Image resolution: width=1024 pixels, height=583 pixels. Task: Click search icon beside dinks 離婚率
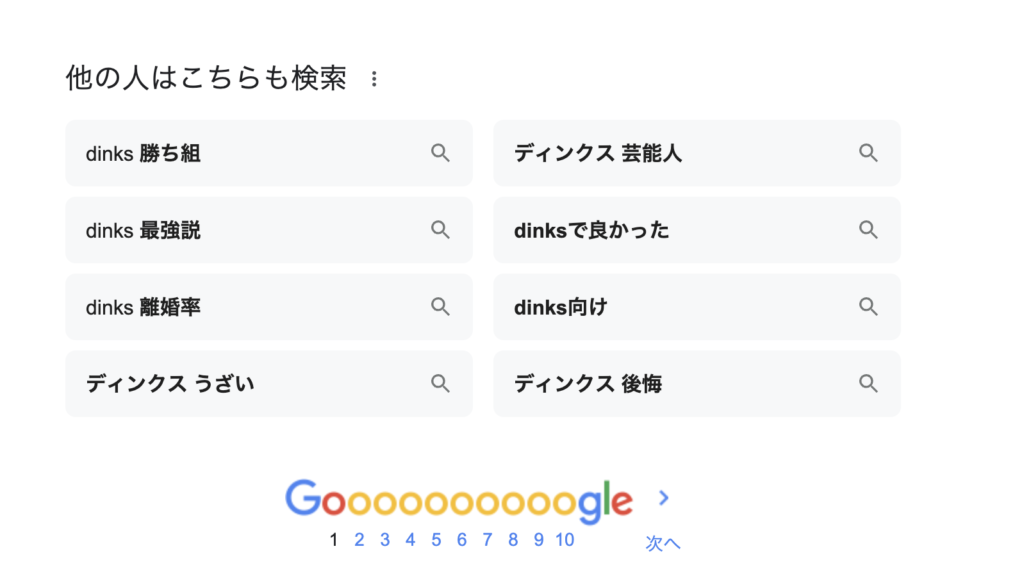click(440, 306)
